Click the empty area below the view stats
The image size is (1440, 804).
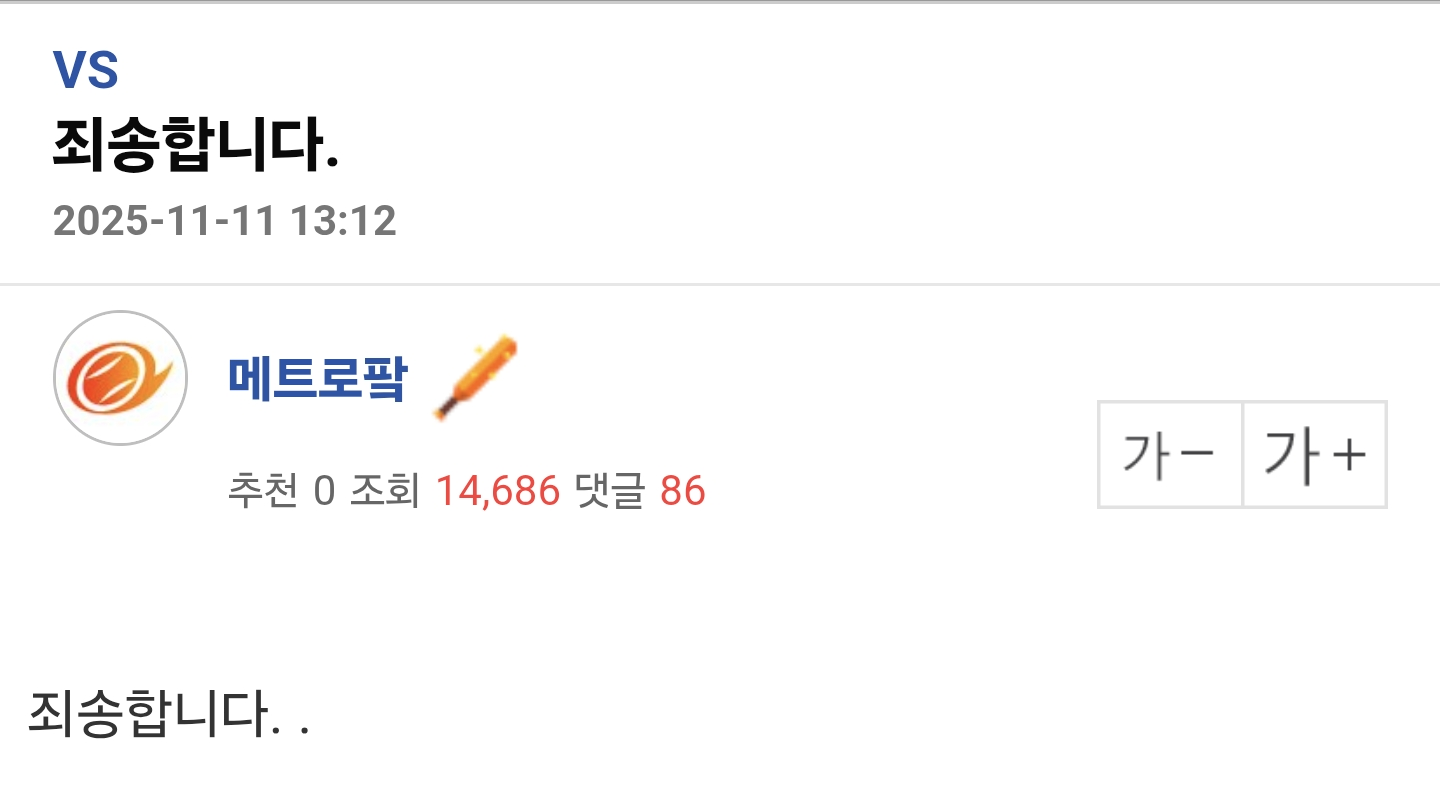(720, 590)
